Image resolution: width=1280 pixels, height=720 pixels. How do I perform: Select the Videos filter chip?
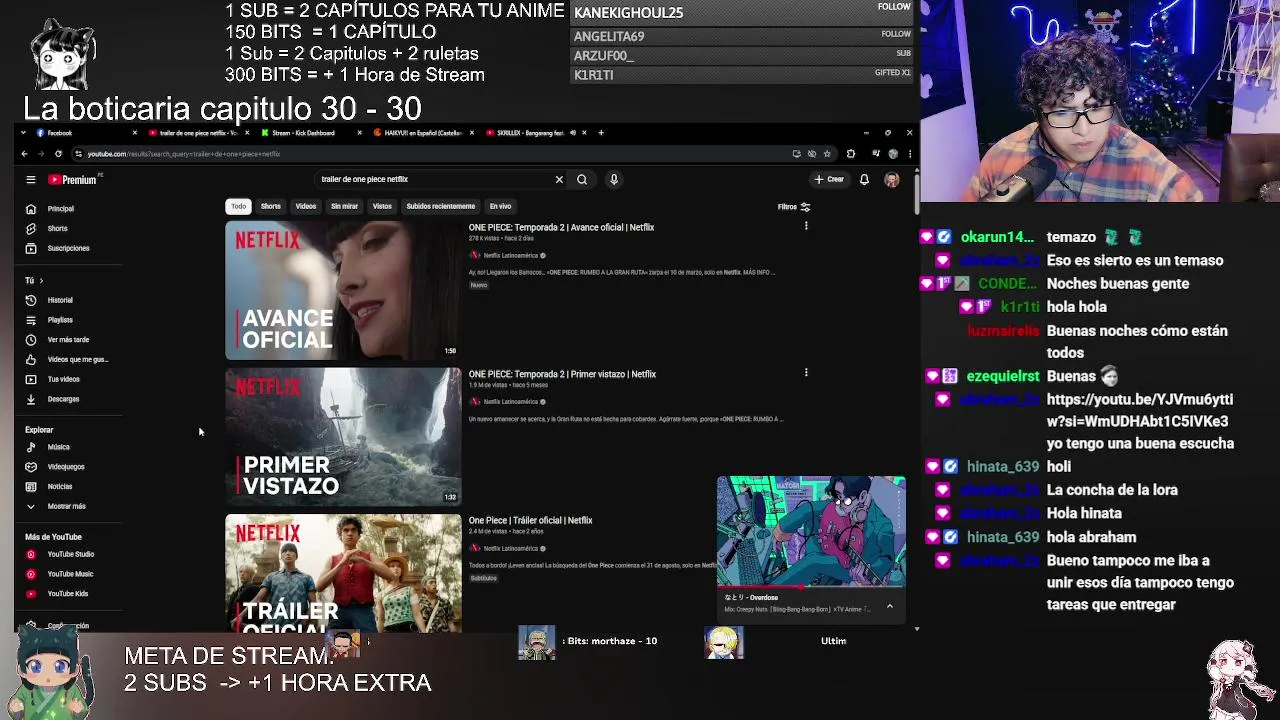click(306, 206)
